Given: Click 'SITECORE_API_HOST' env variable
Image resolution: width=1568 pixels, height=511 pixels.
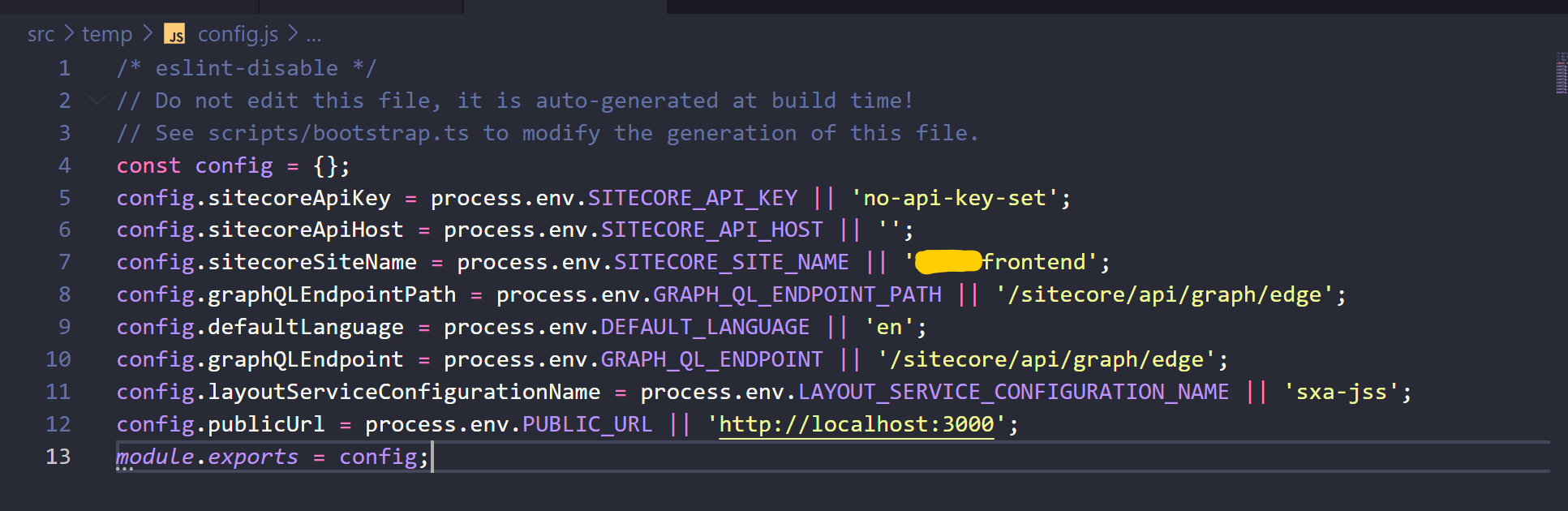Looking at the screenshot, I should point(712,230).
